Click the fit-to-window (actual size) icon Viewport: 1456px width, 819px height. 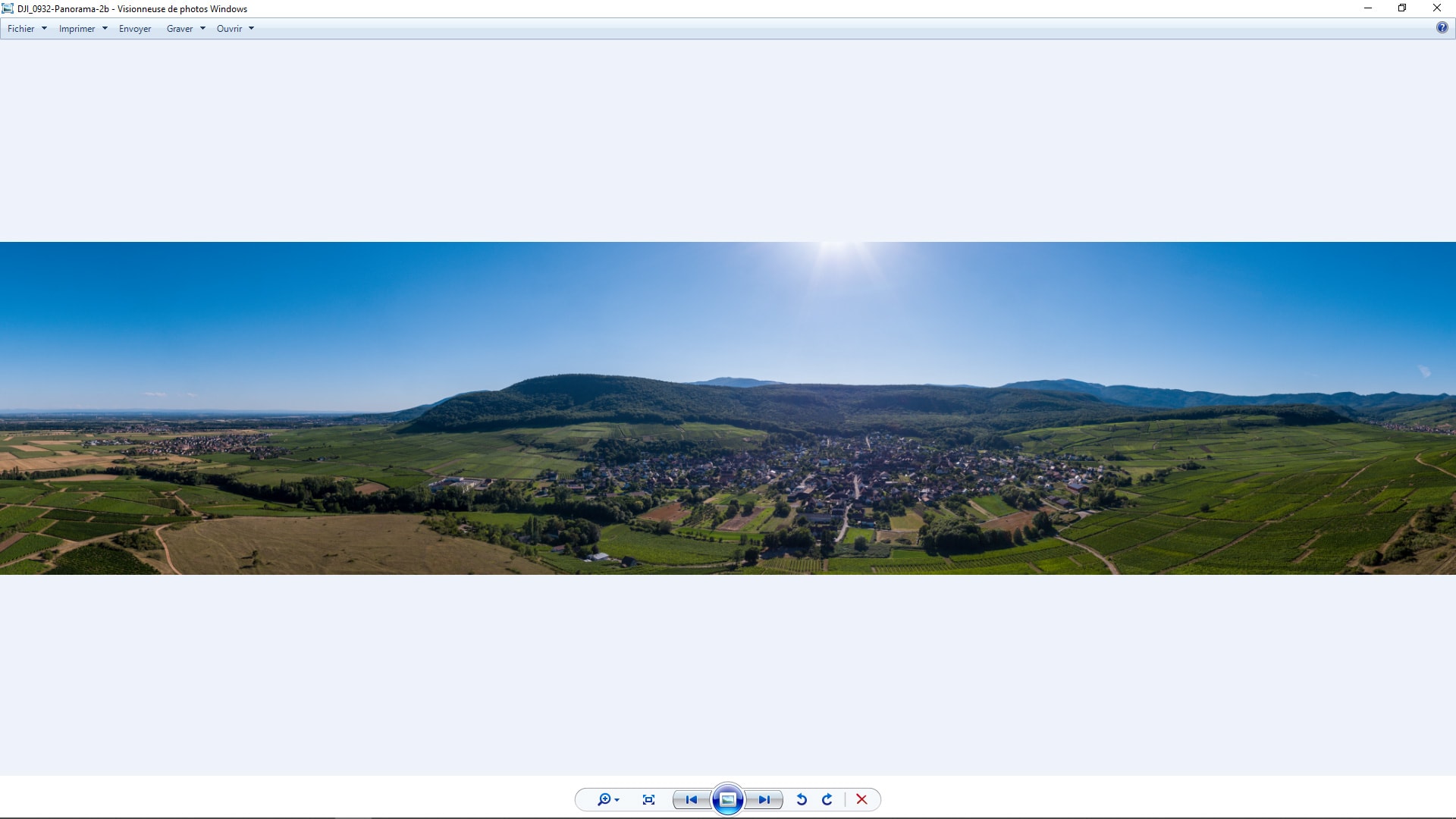click(x=648, y=799)
